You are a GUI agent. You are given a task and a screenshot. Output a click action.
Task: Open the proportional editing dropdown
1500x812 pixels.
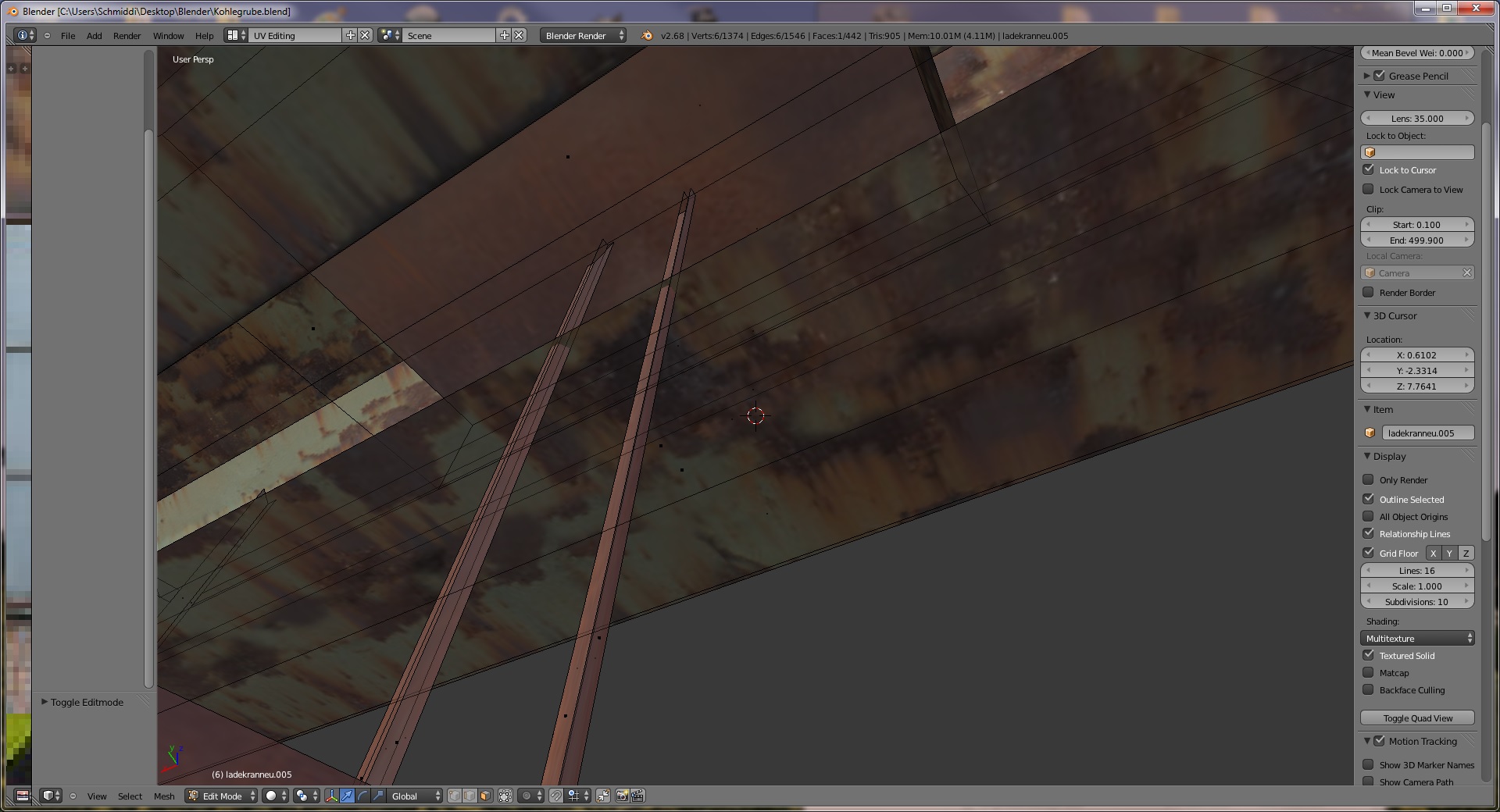530,796
